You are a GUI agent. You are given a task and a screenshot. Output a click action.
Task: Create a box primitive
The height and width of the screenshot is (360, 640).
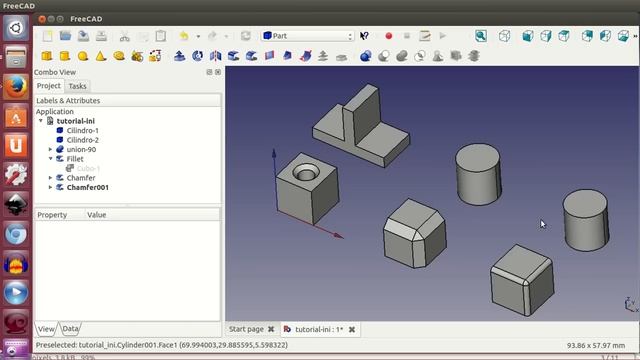47,56
